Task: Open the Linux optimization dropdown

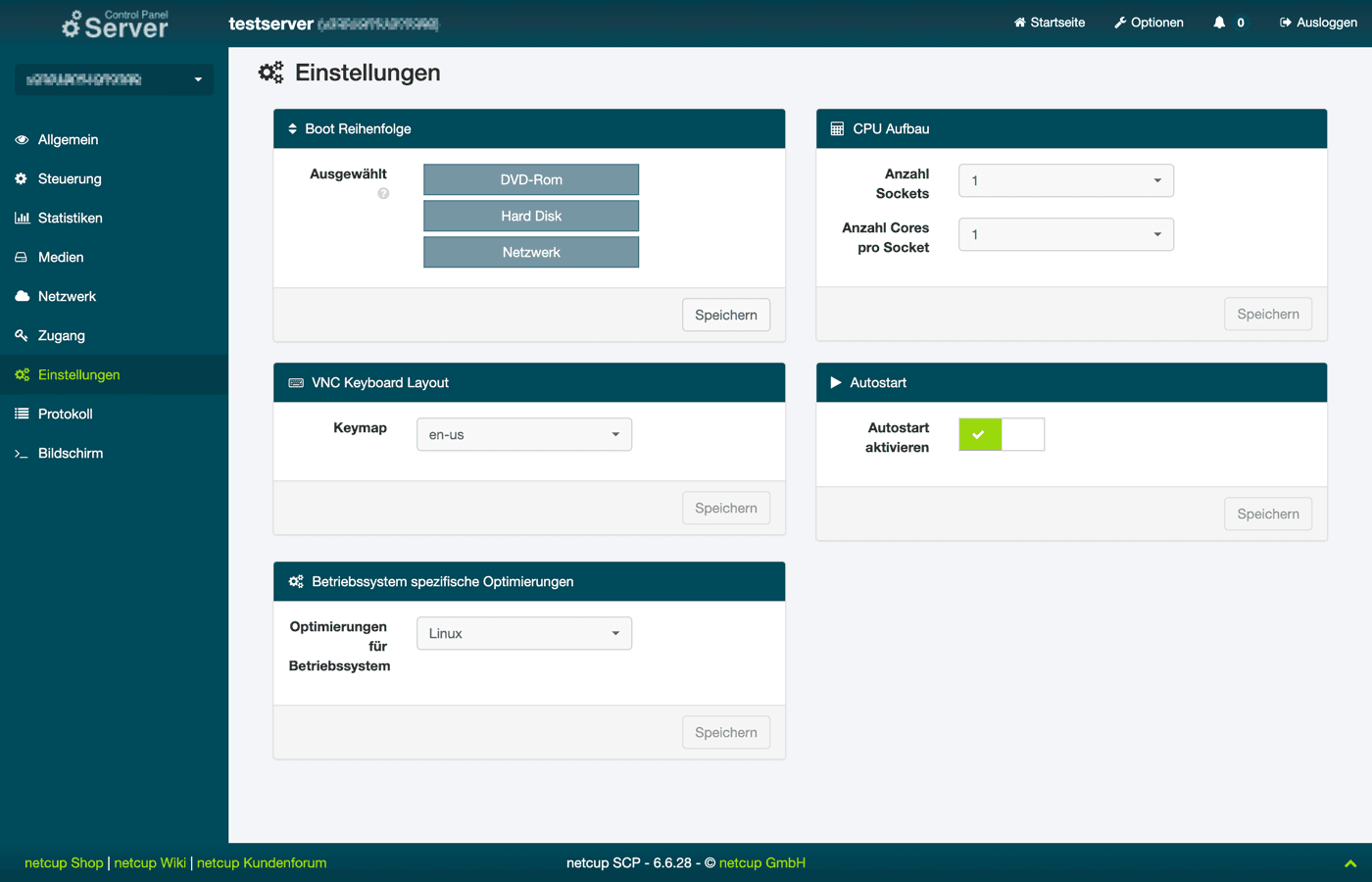Action: [523, 633]
